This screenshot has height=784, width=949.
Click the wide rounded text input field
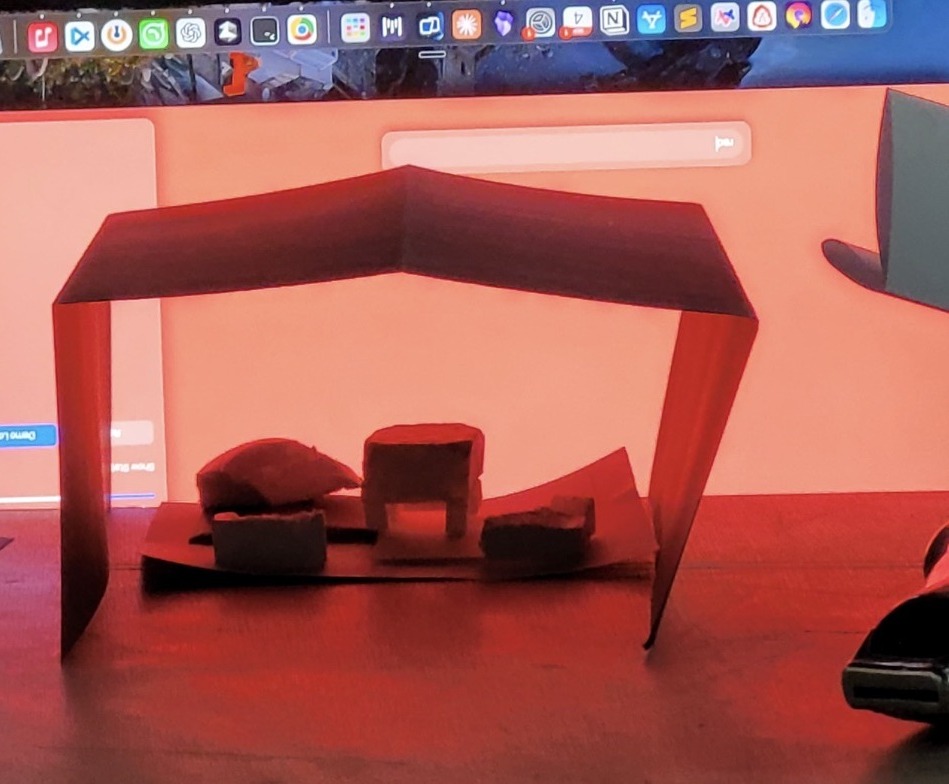566,145
